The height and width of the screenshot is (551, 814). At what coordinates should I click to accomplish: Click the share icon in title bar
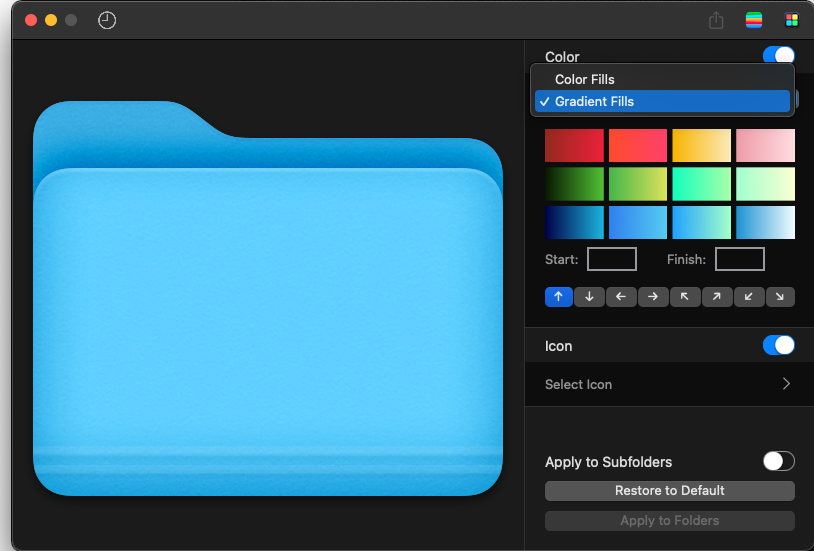pos(716,20)
